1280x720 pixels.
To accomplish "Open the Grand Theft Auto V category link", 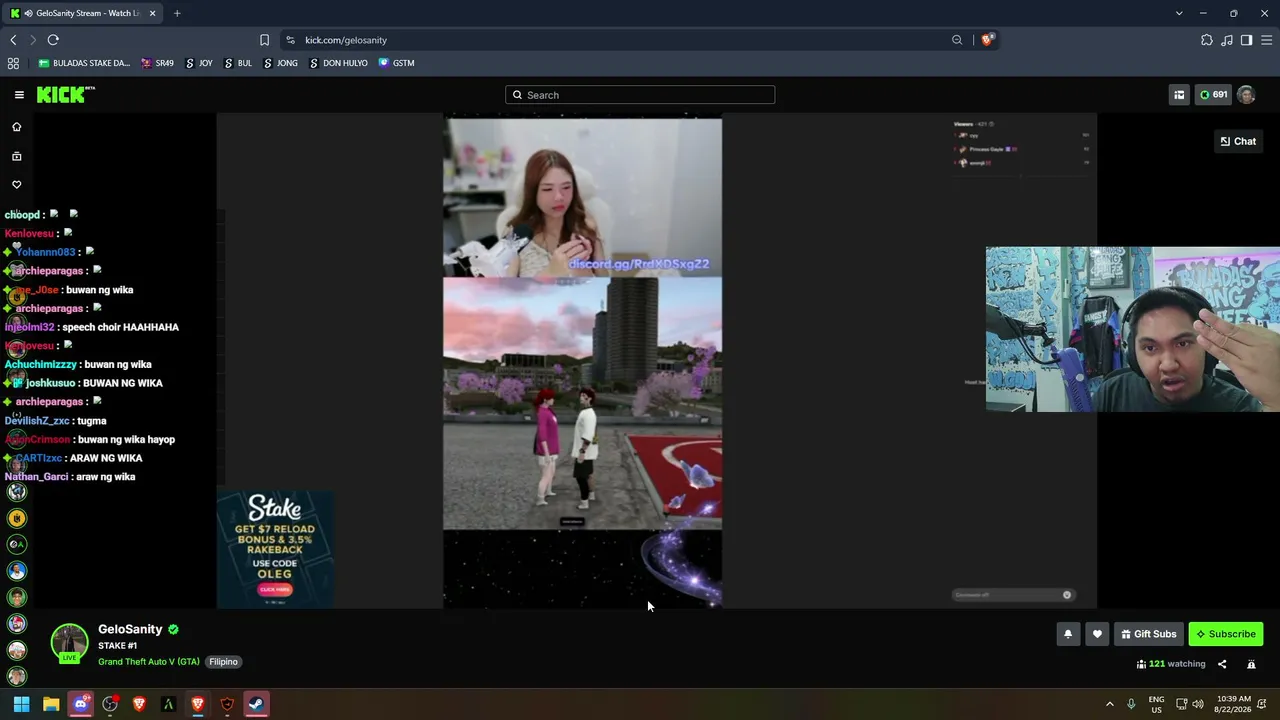I will (149, 662).
